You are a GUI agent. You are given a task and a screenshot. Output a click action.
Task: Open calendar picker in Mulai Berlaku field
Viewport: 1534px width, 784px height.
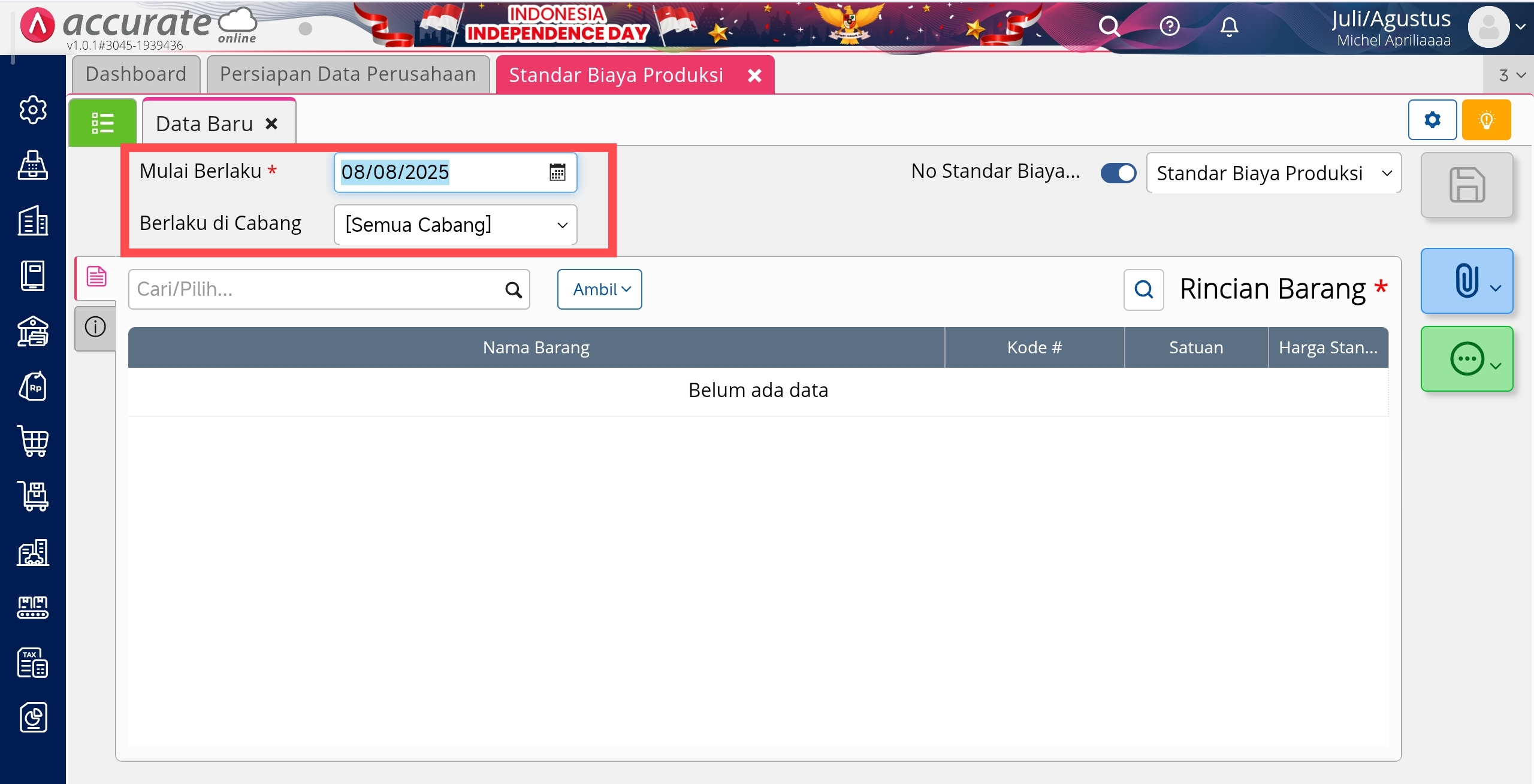click(557, 172)
